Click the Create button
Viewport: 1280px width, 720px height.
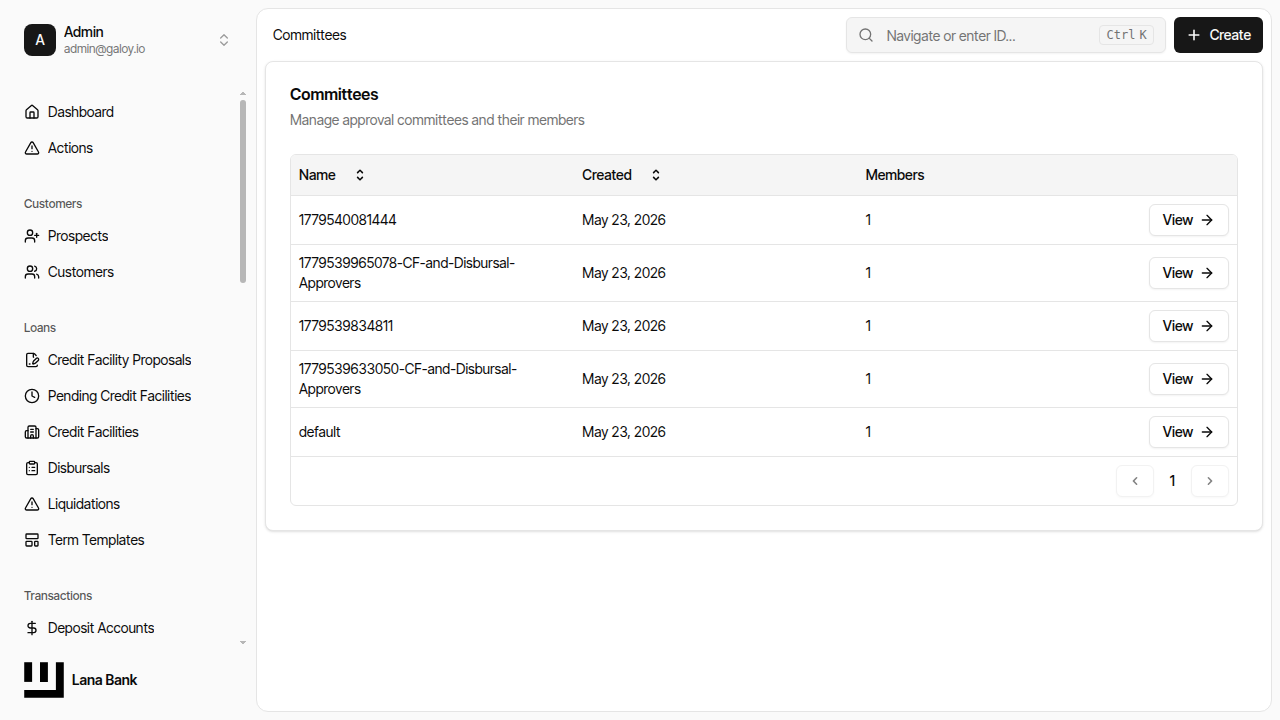1218,35
